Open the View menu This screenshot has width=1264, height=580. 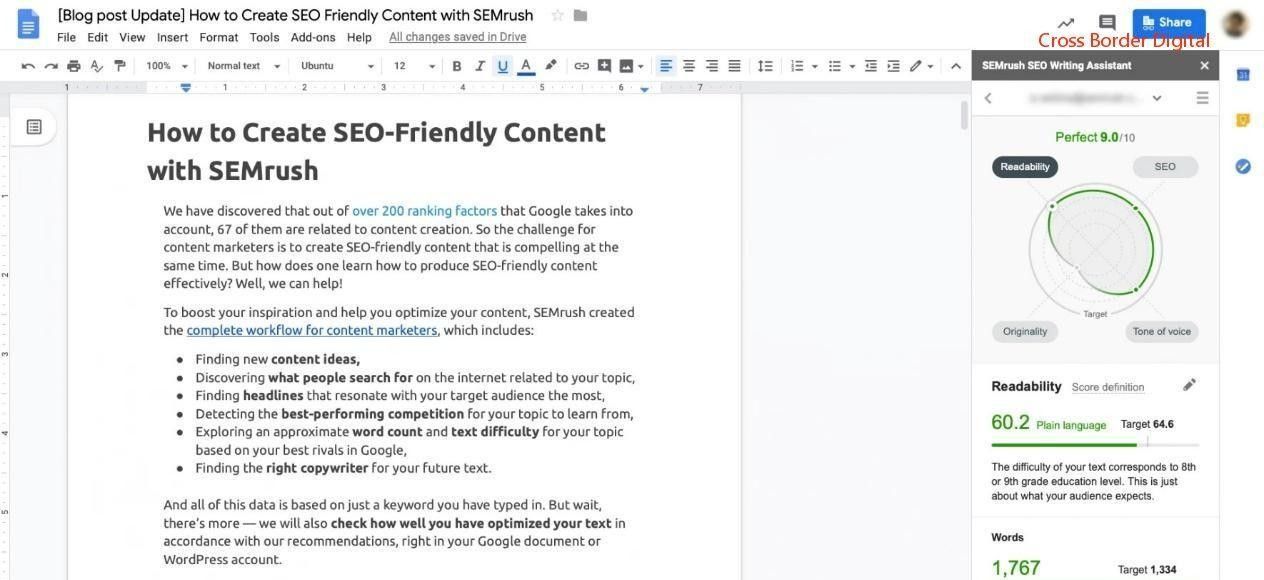coord(132,37)
